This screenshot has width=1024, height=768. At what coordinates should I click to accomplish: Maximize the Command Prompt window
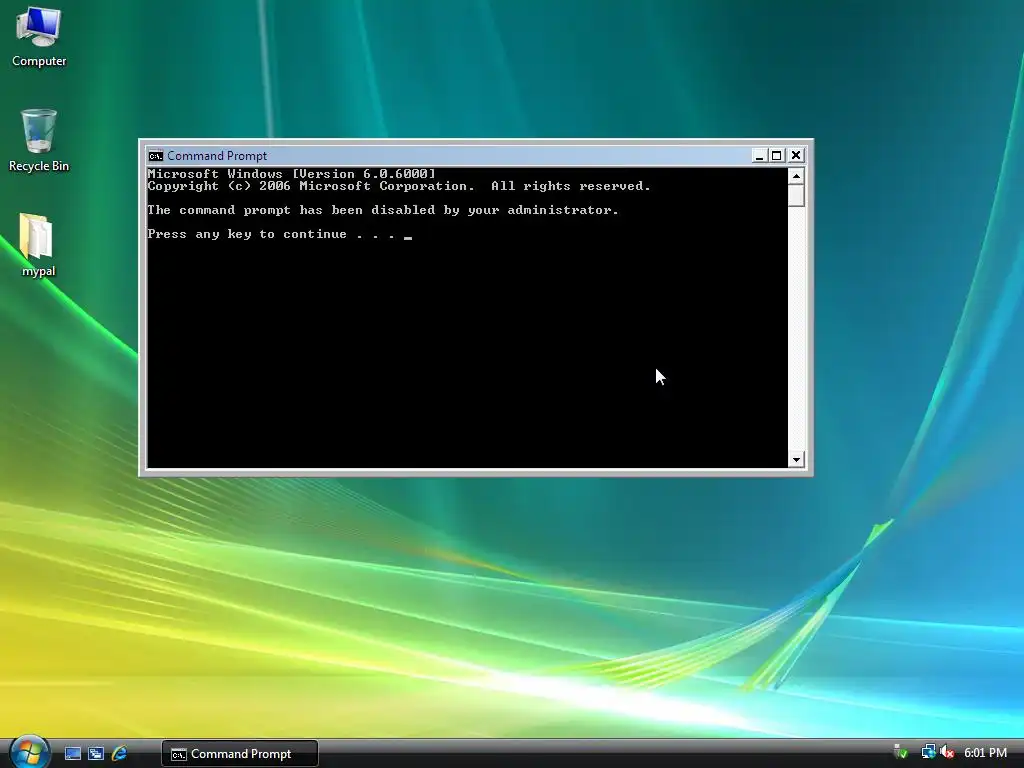[x=776, y=155]
